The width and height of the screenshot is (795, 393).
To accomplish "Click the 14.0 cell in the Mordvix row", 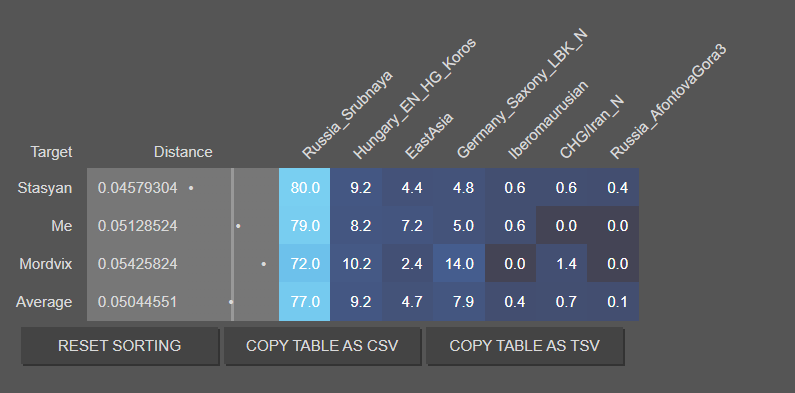I will (459, 264).
